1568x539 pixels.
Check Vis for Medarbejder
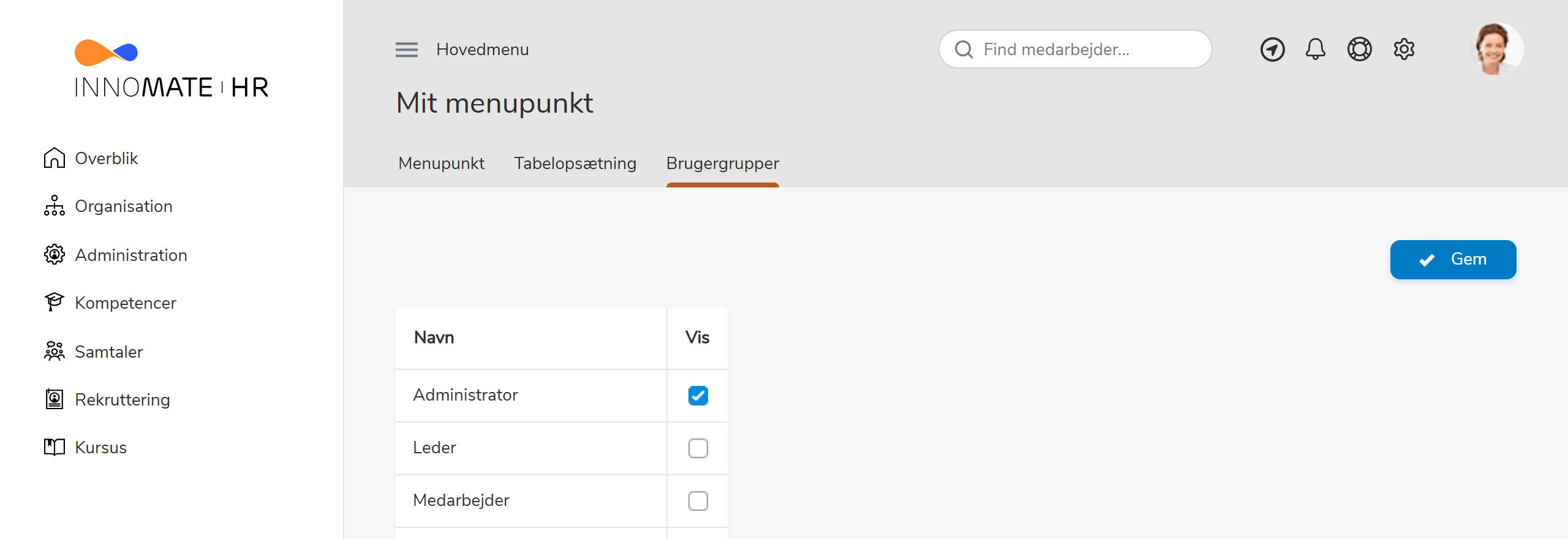point(698,501)
